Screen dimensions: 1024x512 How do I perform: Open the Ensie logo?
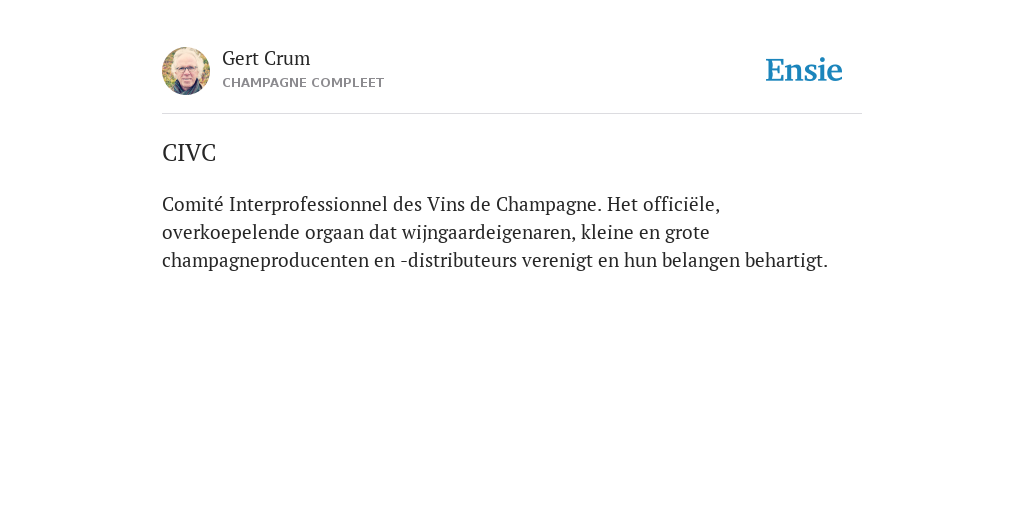[x=804, y=70]
